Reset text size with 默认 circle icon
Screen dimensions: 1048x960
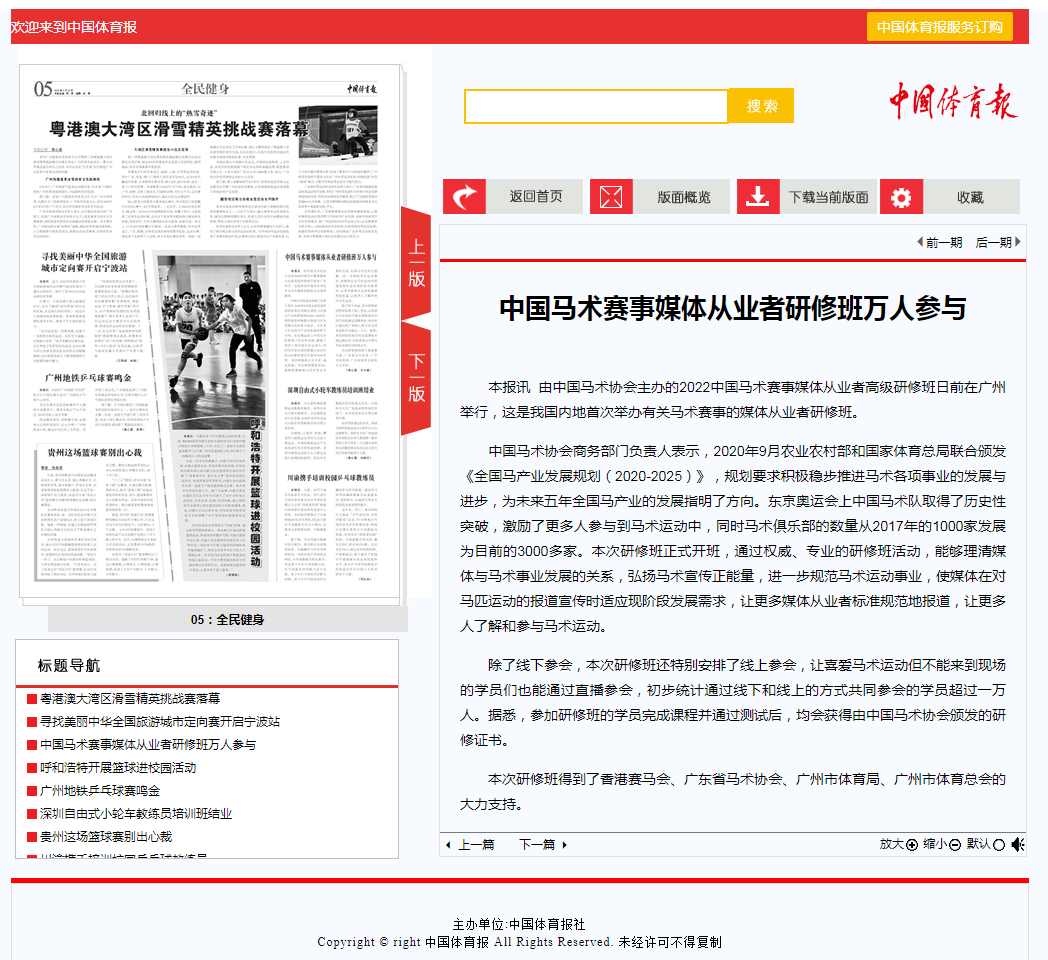[998, 845]
